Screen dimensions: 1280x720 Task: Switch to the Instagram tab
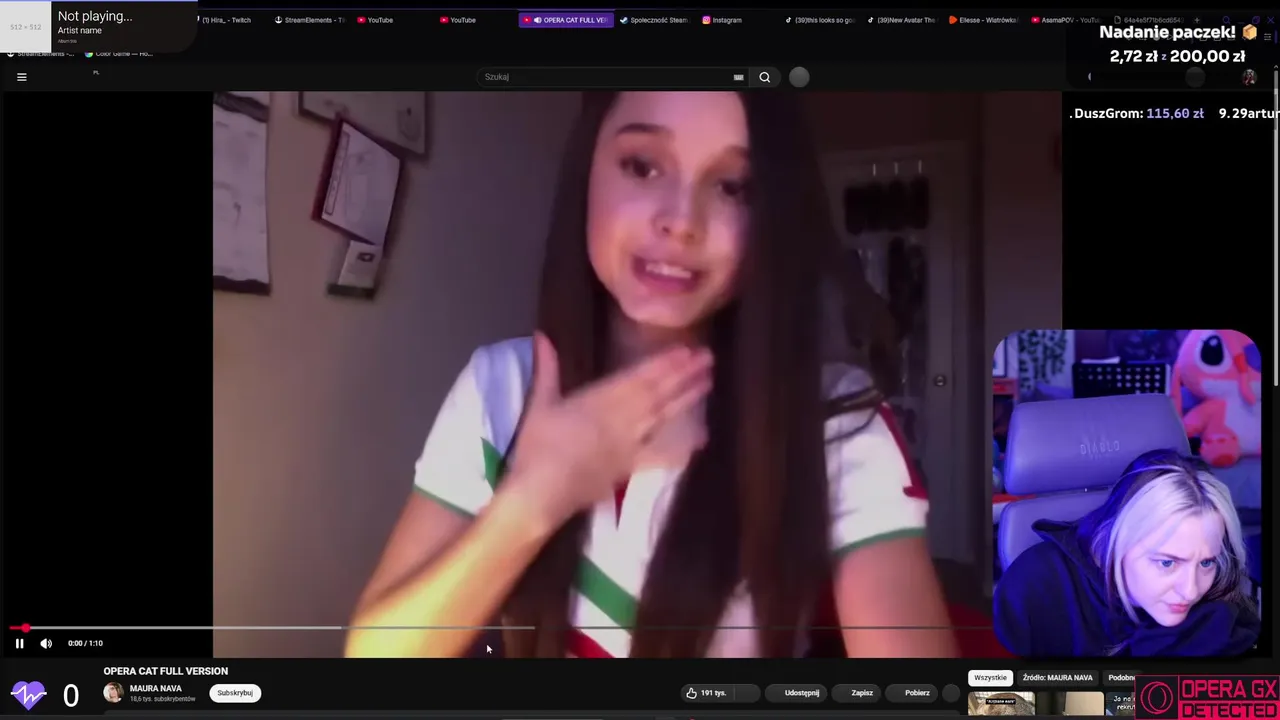[722, 20]
